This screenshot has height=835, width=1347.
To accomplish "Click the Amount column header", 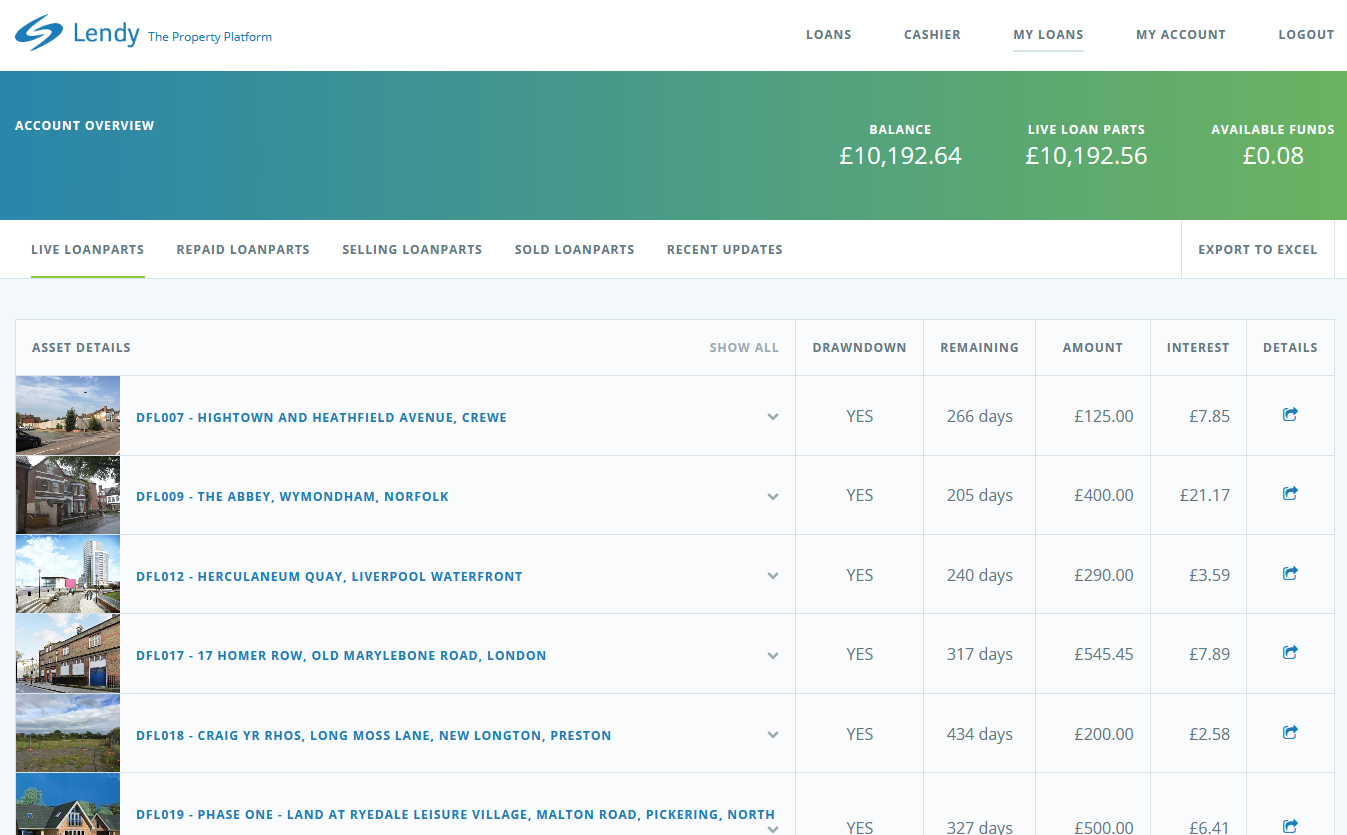I will tap(1093, 348).
